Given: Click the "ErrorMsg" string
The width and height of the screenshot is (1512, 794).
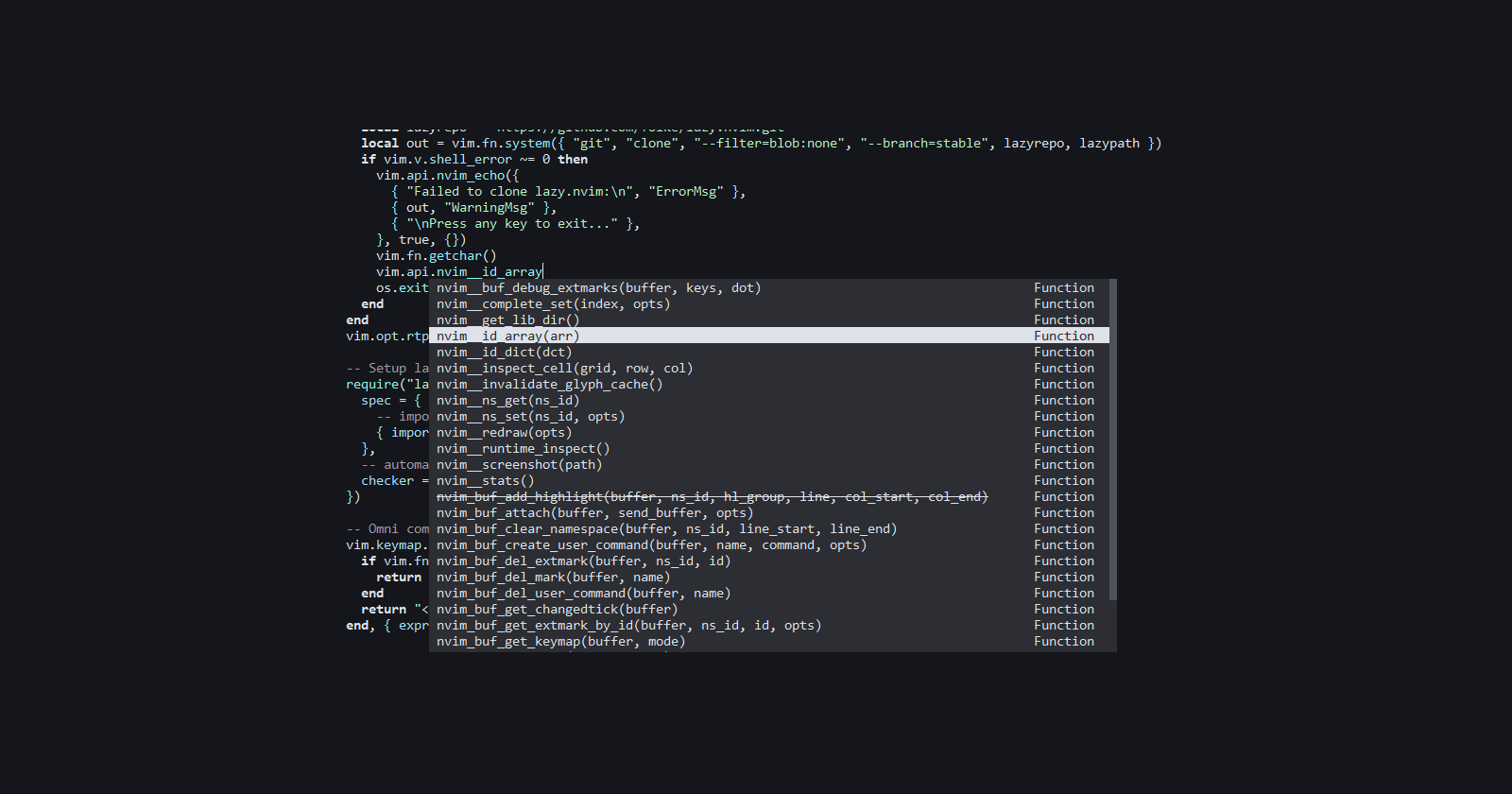Looking at the screenshot, I should coord(686,191).
